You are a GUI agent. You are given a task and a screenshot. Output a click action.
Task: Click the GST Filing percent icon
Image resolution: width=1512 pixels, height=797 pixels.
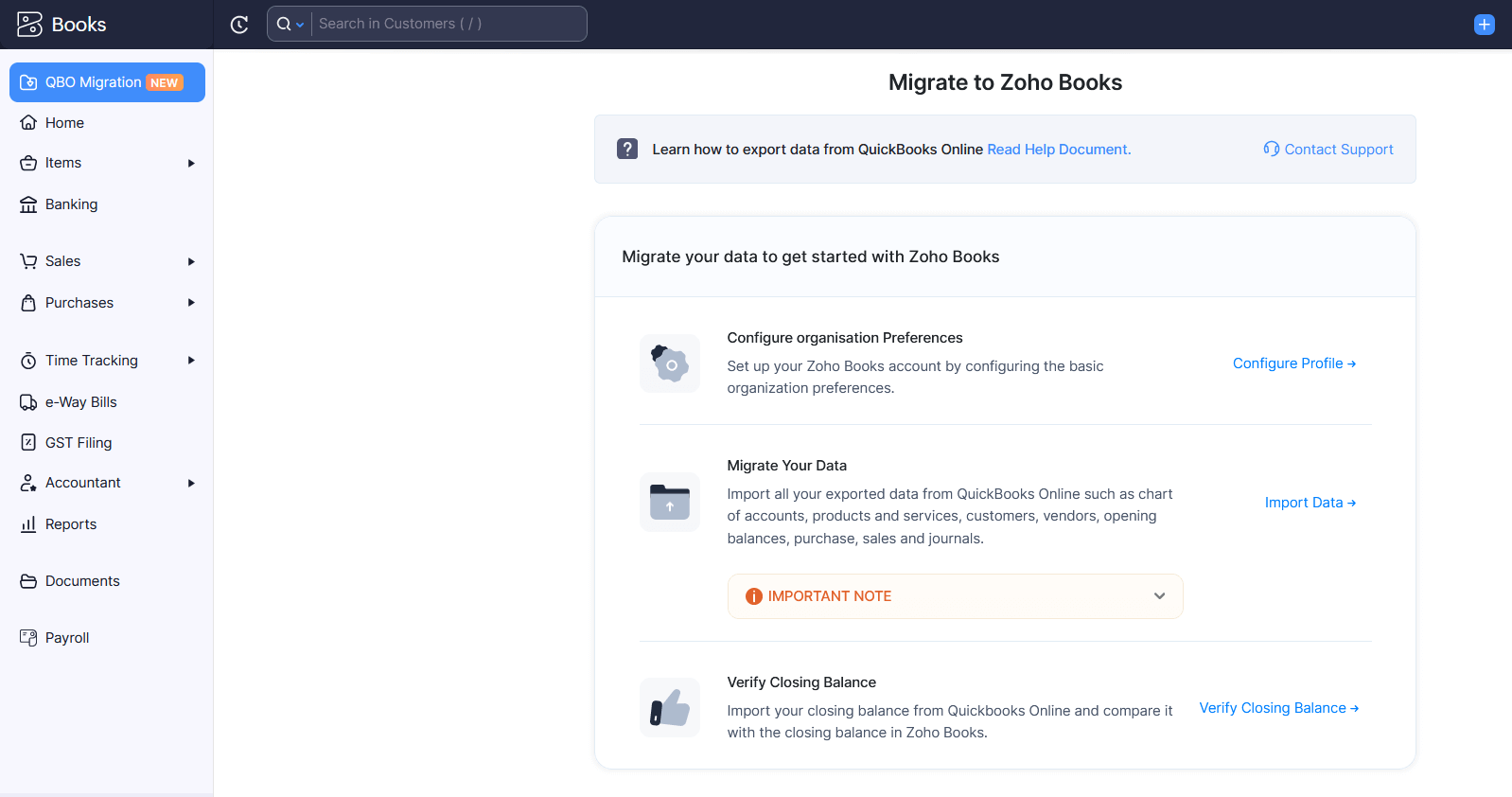pos(28,442)
